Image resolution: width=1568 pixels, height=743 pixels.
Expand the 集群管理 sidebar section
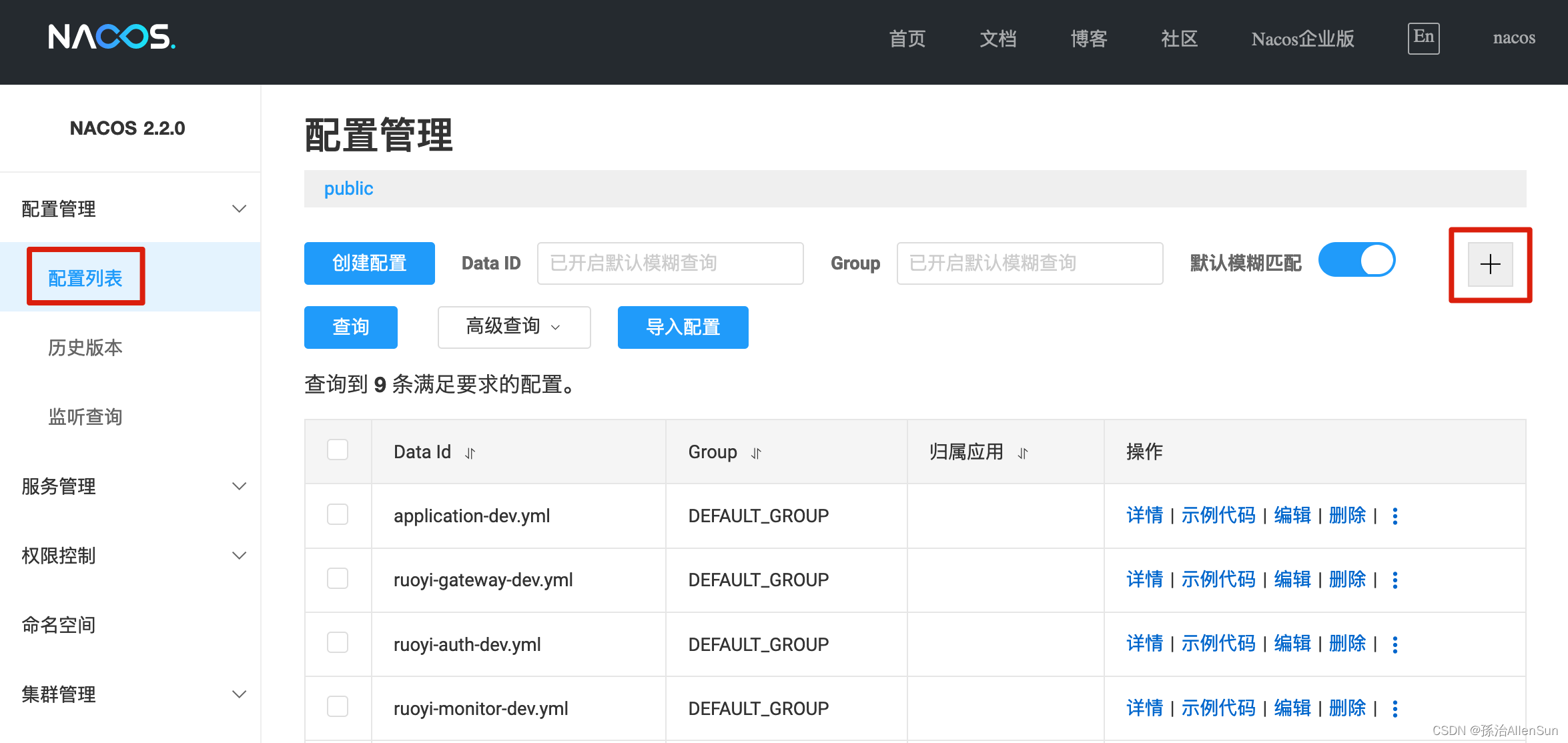point(130,694)
